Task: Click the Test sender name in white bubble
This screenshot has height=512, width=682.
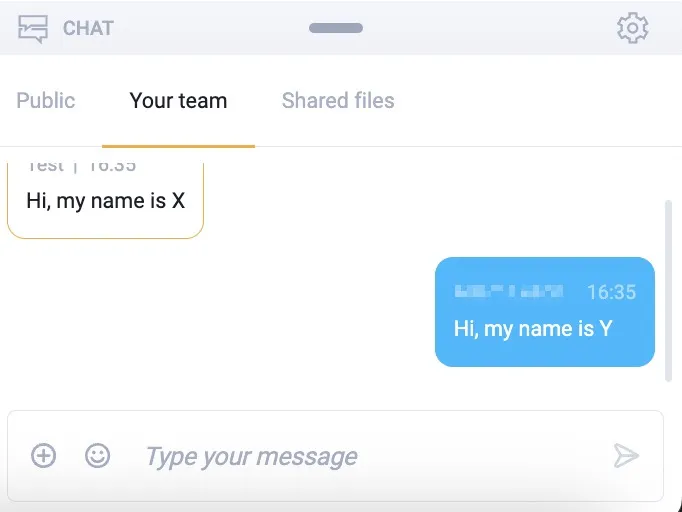Action: click(x=45, y=166)
